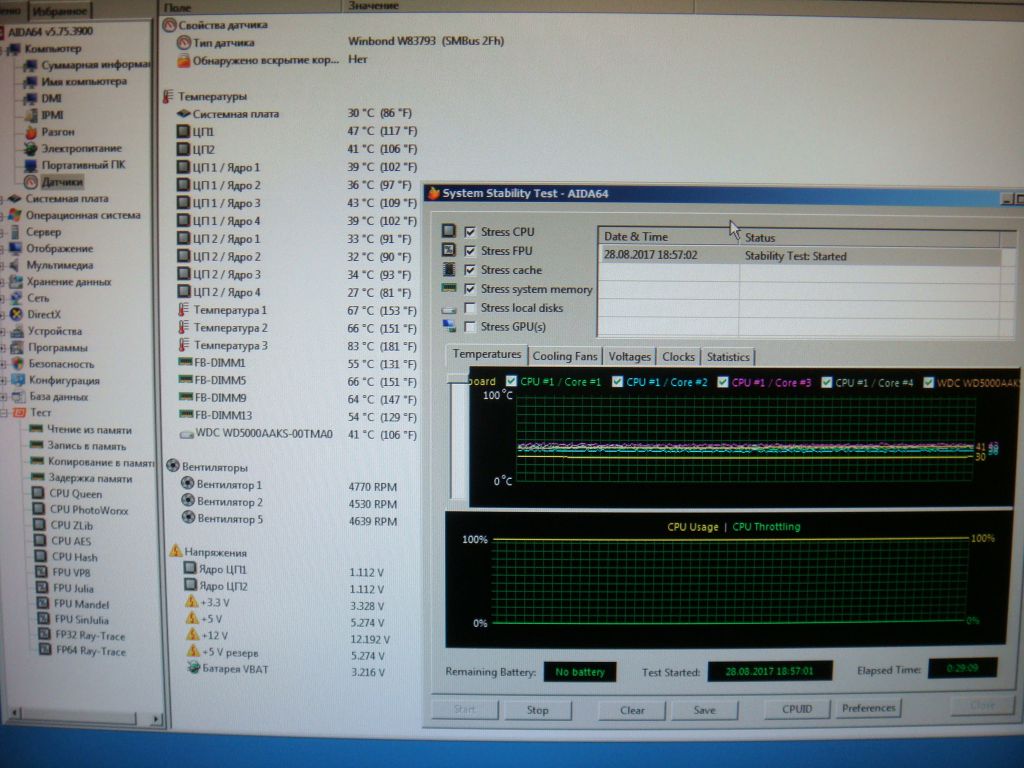
Task: Click the Разгон flame icon
Action: [x=31, y=132]
